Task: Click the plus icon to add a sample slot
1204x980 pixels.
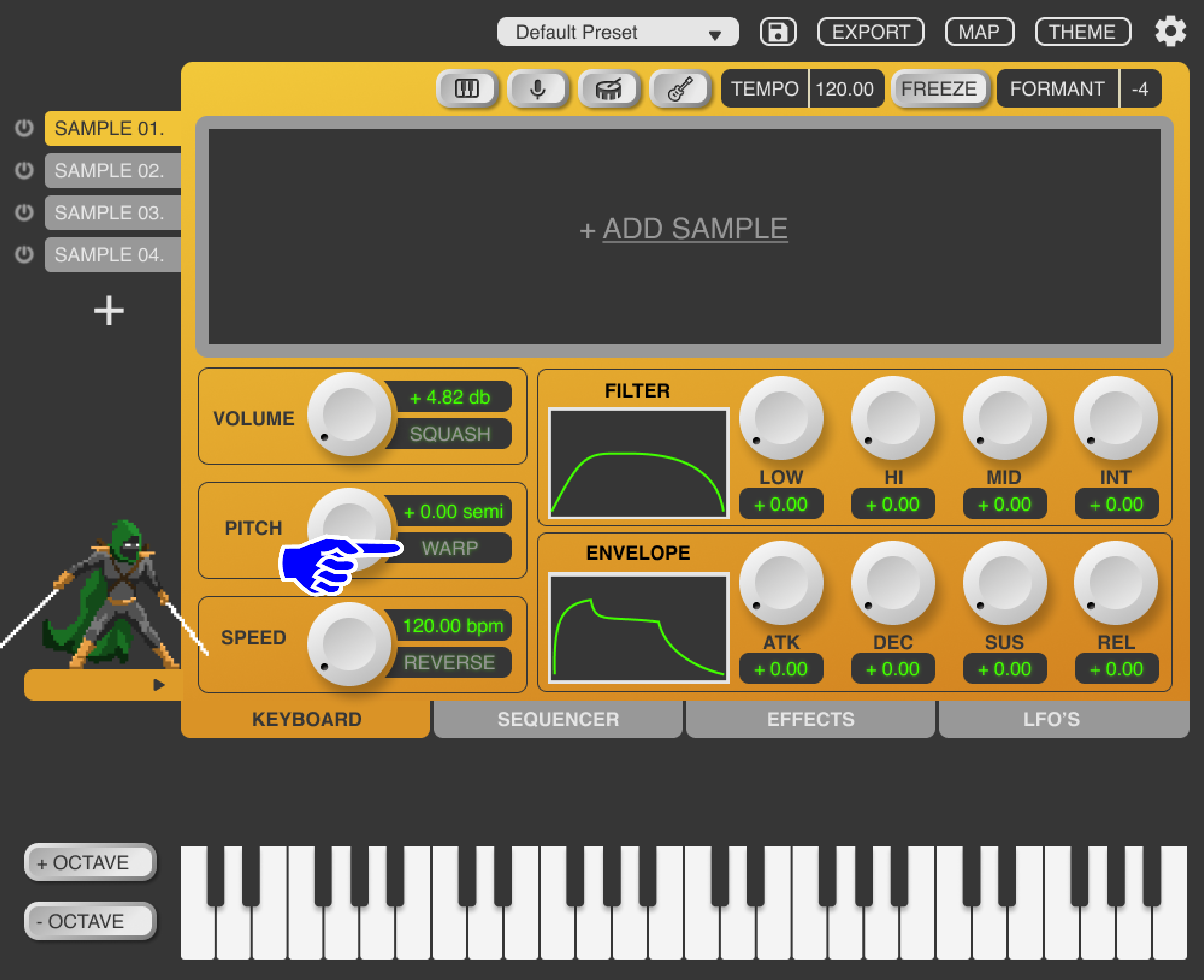Action: (109, 310)
